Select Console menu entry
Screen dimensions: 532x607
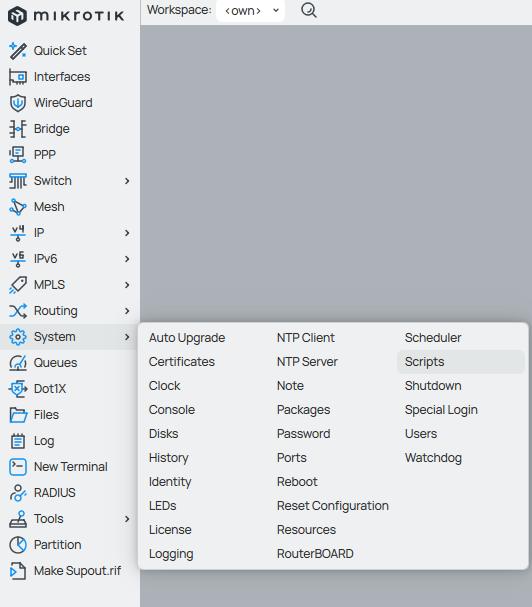pyautogui.click(x=172, y=410)
